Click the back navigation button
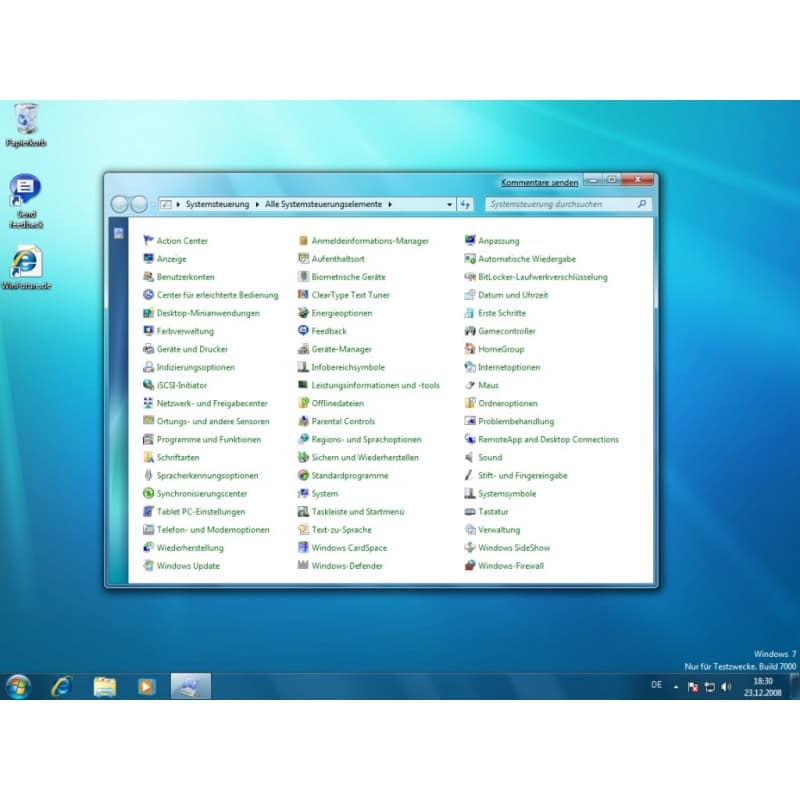 tap(120, 204)
